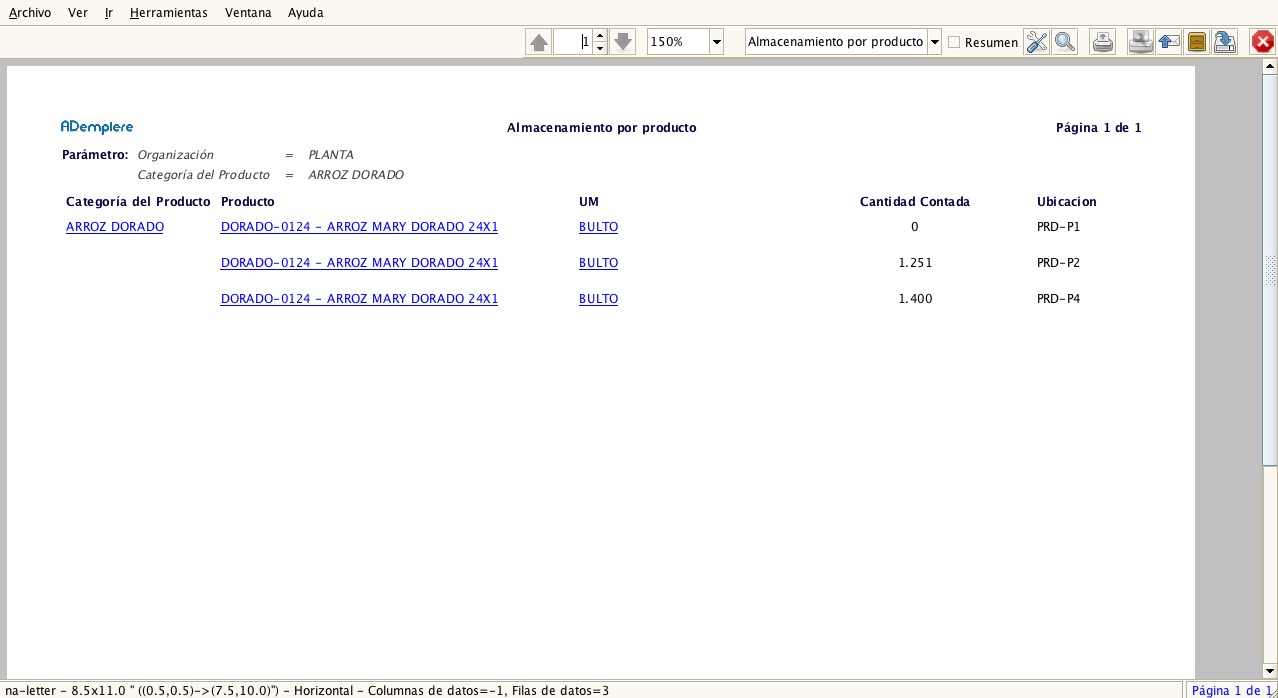The image size is (1278, 698).
Task: Click the vertical scrollbar thumb
Action: pyautogui.click(x=1270, y=269)
